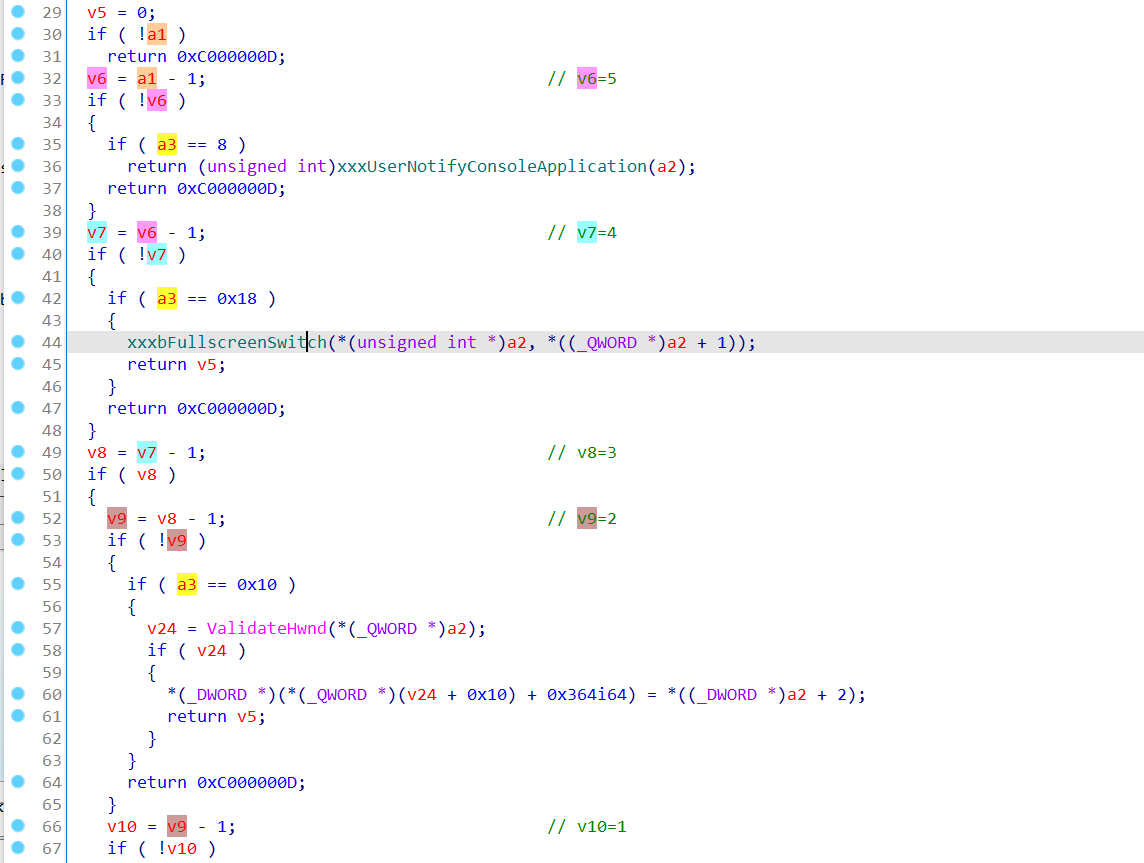Click the breakpoint dot at line 52

coord(18,518)
